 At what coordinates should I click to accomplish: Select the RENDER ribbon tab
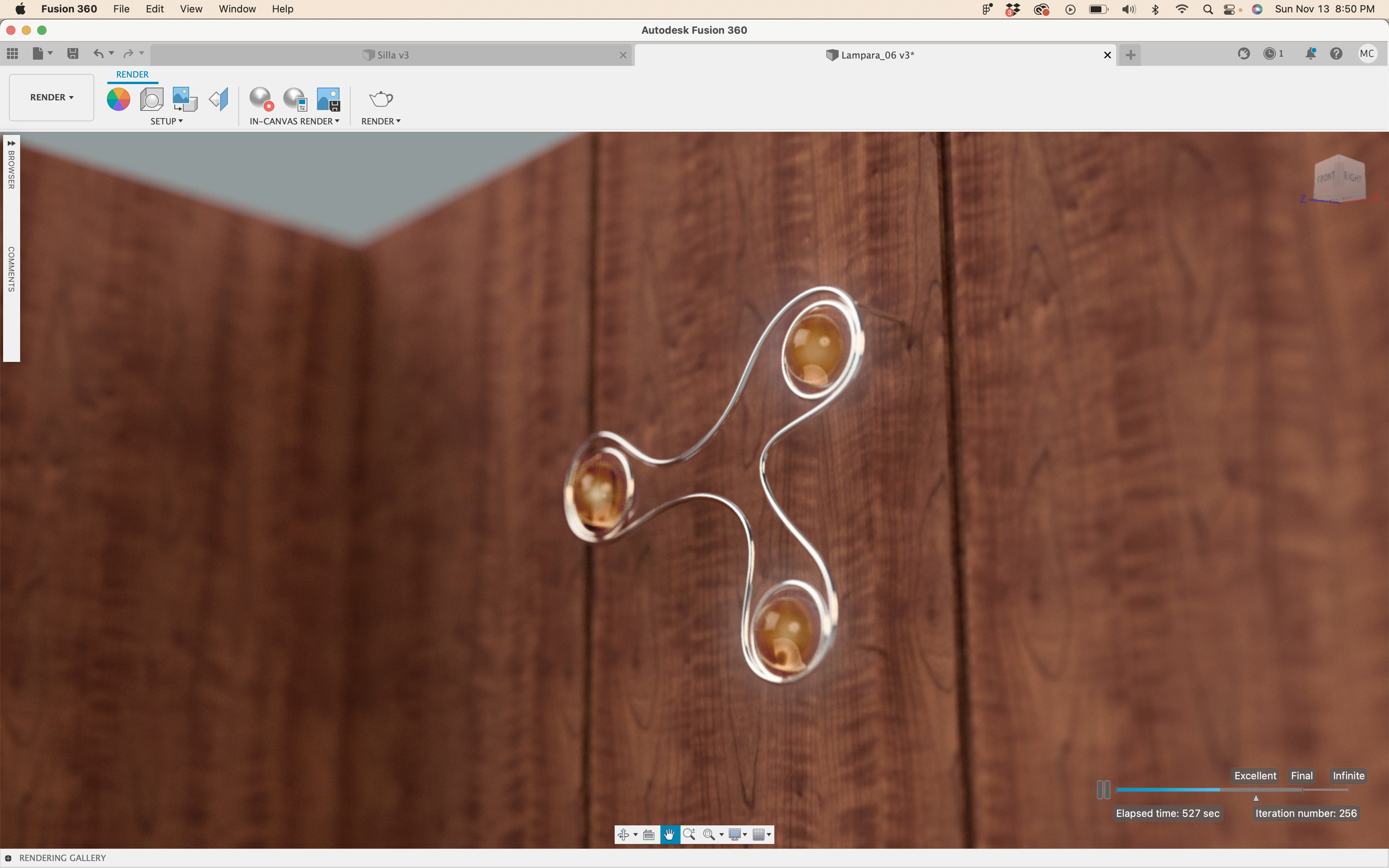click(x=132, y=75)
